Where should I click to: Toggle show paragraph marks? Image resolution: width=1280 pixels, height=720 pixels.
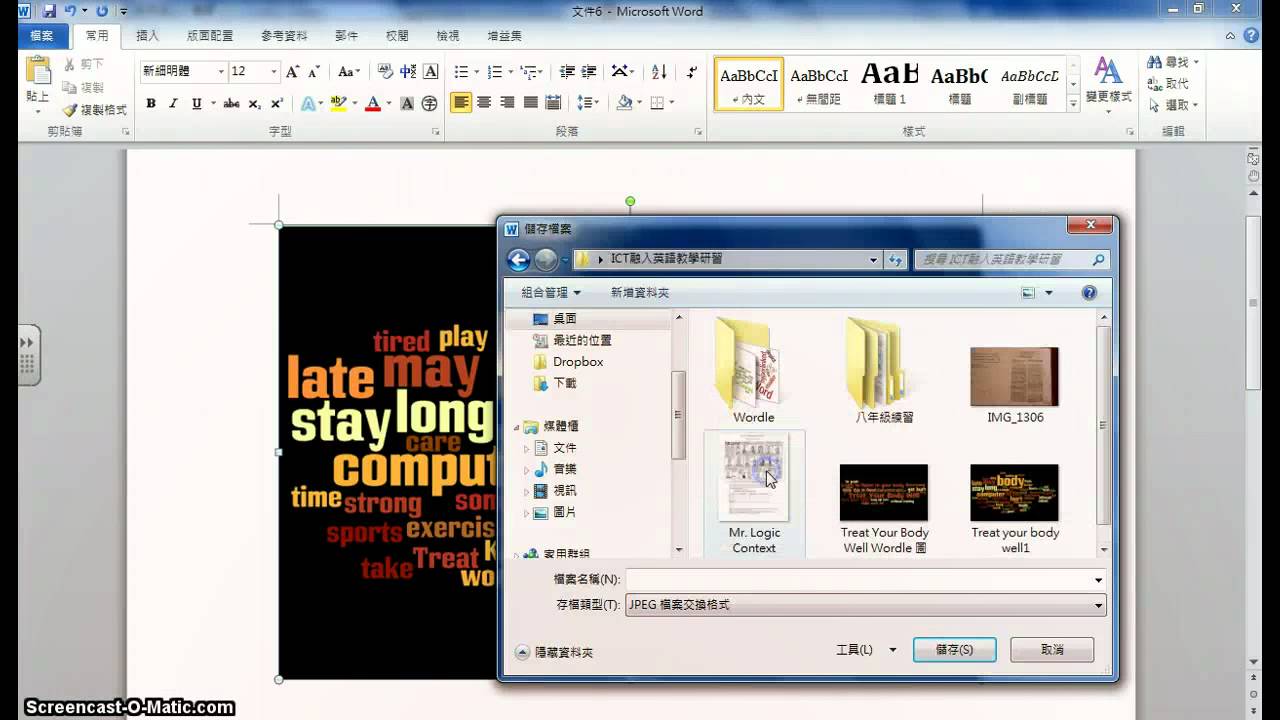pyautogui.click(x=692, y=72)
